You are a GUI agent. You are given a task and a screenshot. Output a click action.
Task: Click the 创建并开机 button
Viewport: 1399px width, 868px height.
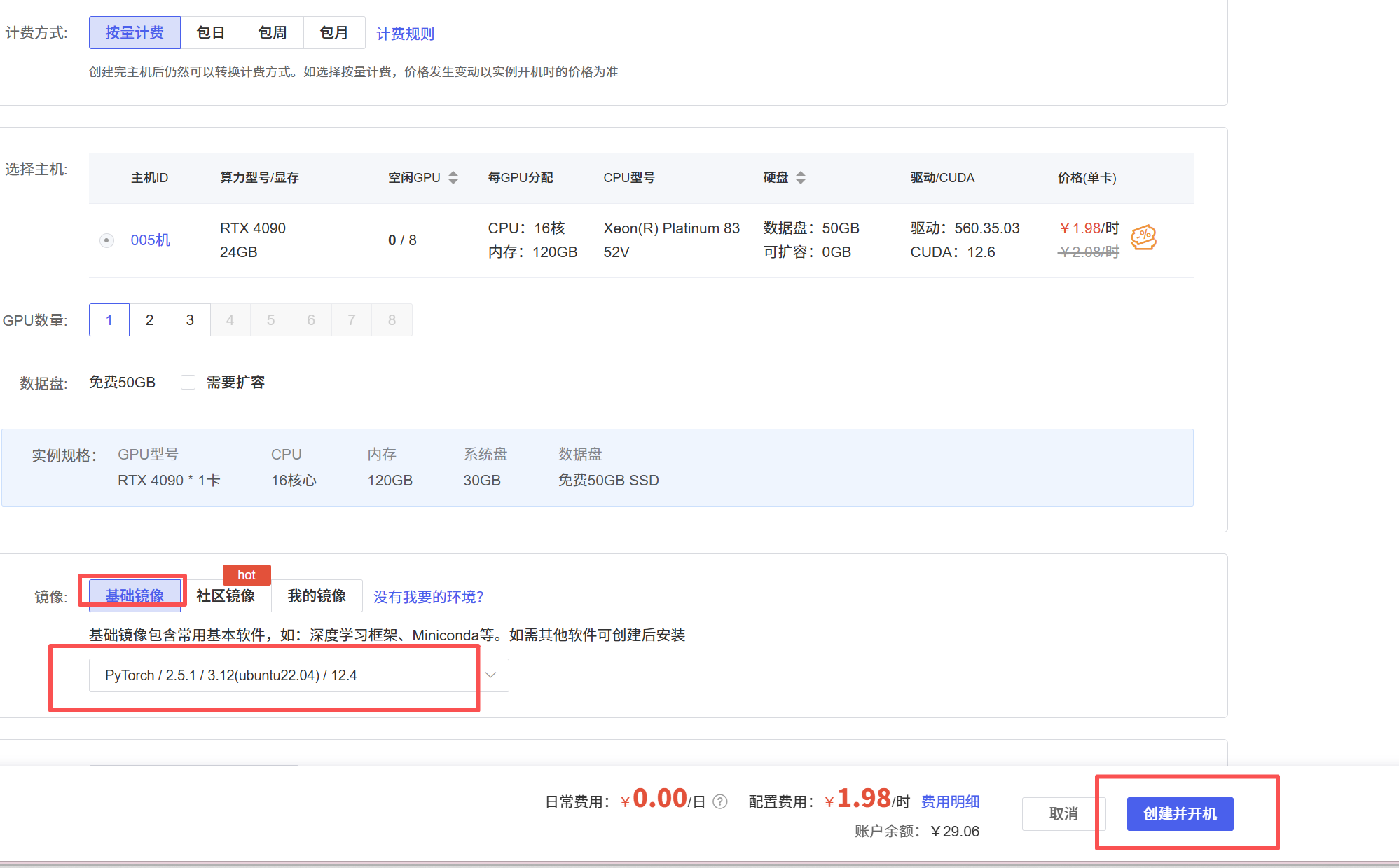point(1180,814)
